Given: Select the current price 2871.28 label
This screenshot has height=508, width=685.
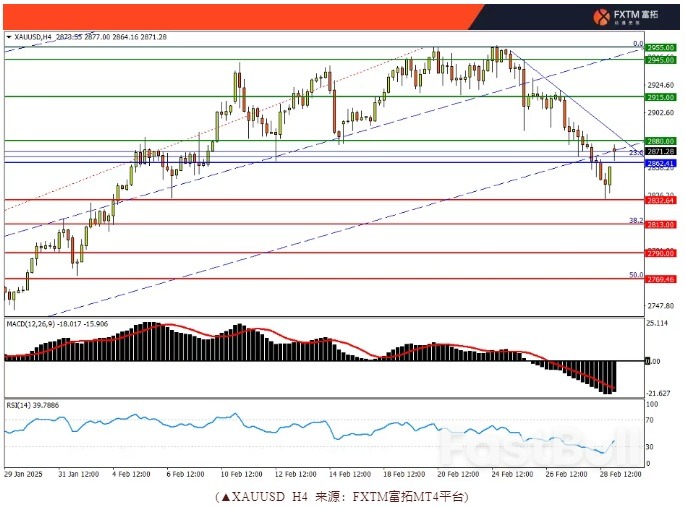Looking at the screenshot, I should click(x=659, y=151).
